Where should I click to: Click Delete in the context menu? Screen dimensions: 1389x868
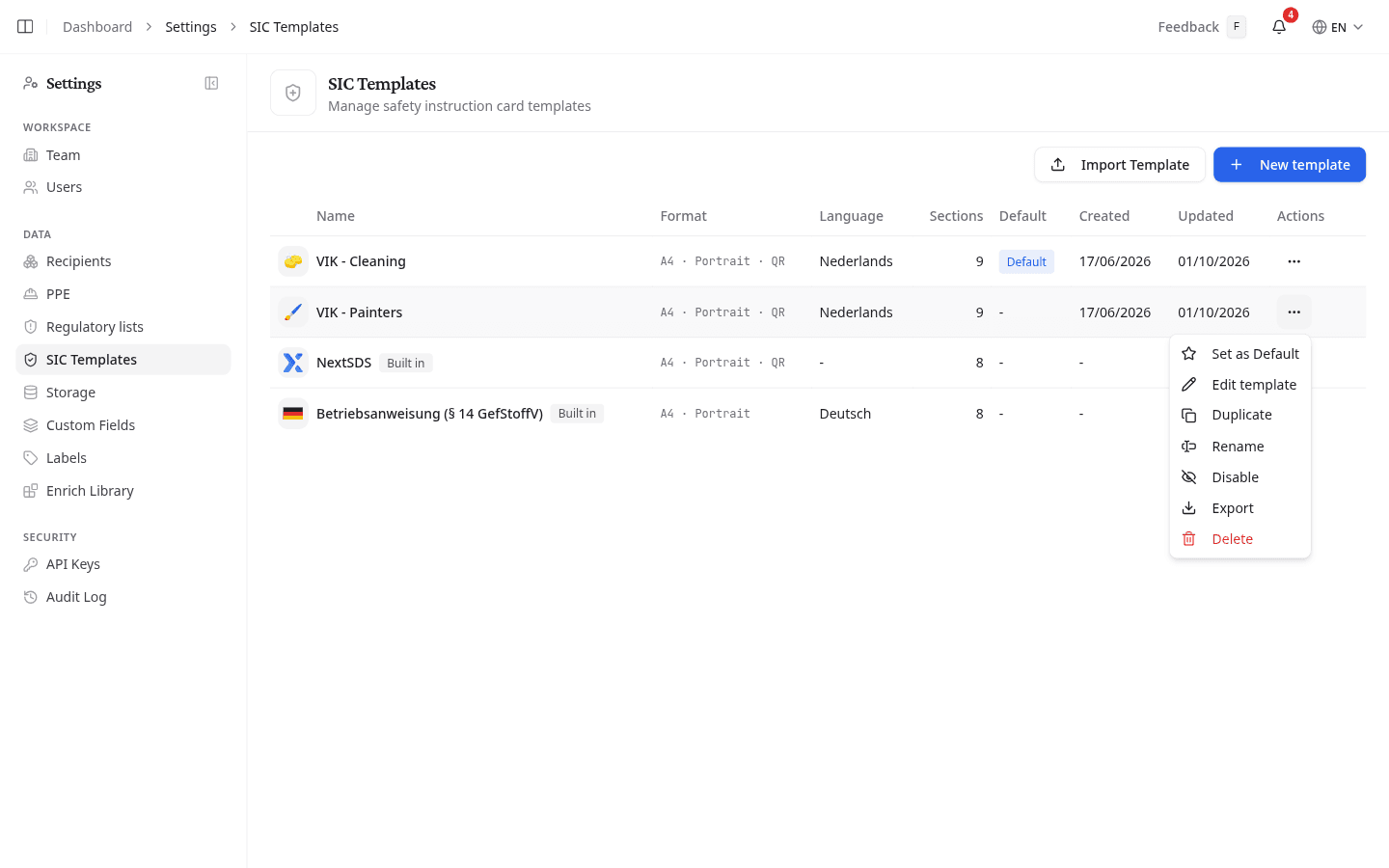coord(1240,539)
